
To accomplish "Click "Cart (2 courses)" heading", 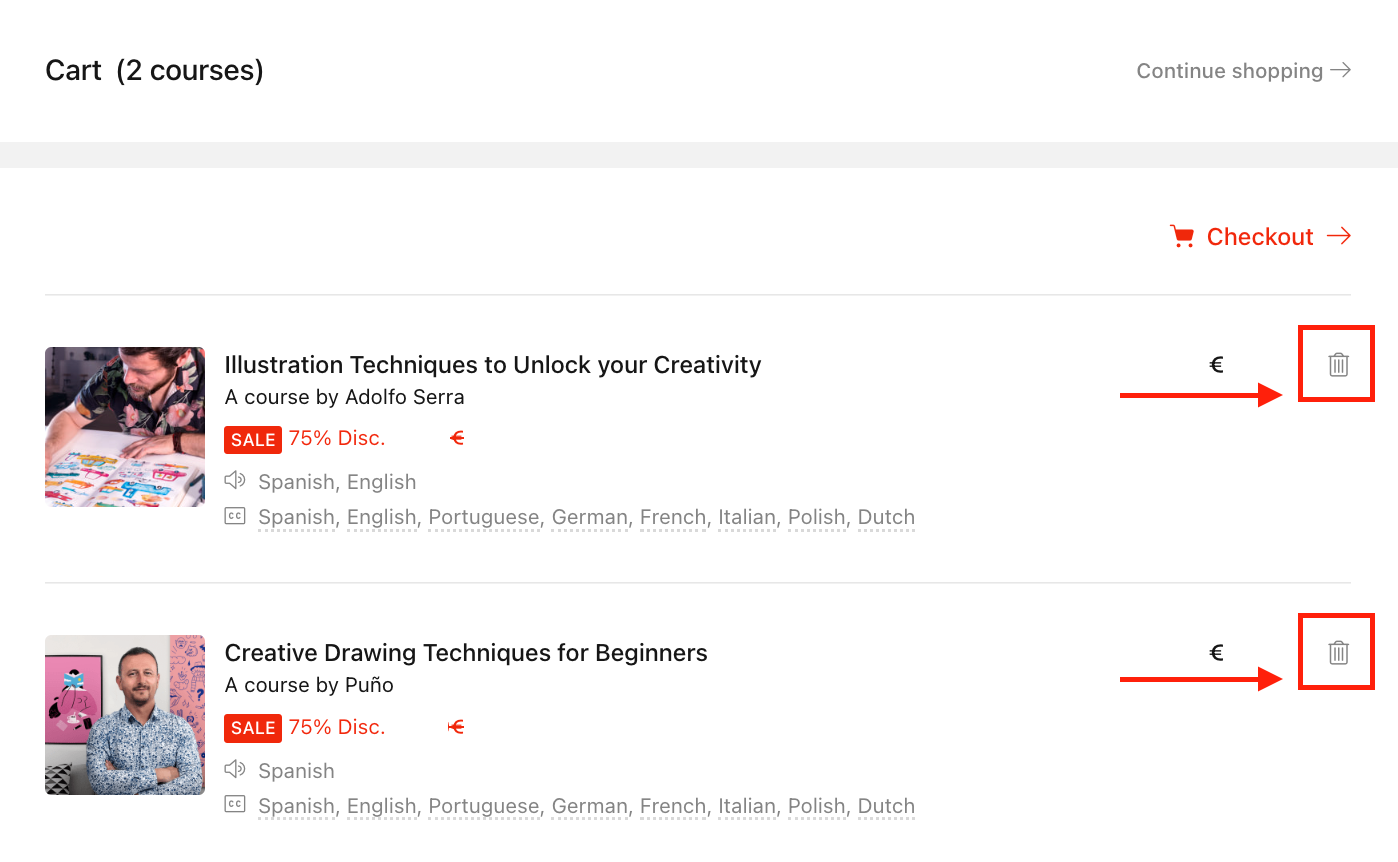I will [155, 71].
